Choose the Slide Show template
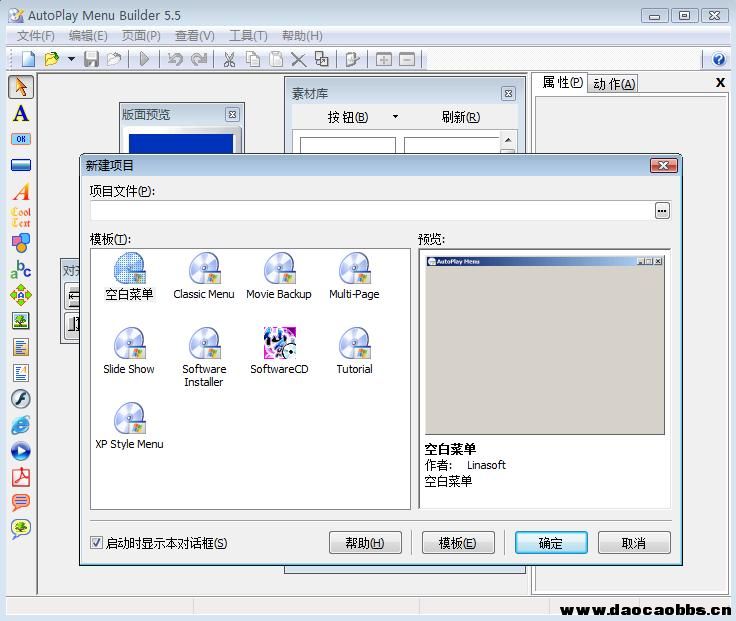Screen dimensions: 736x621 (129, 351)
